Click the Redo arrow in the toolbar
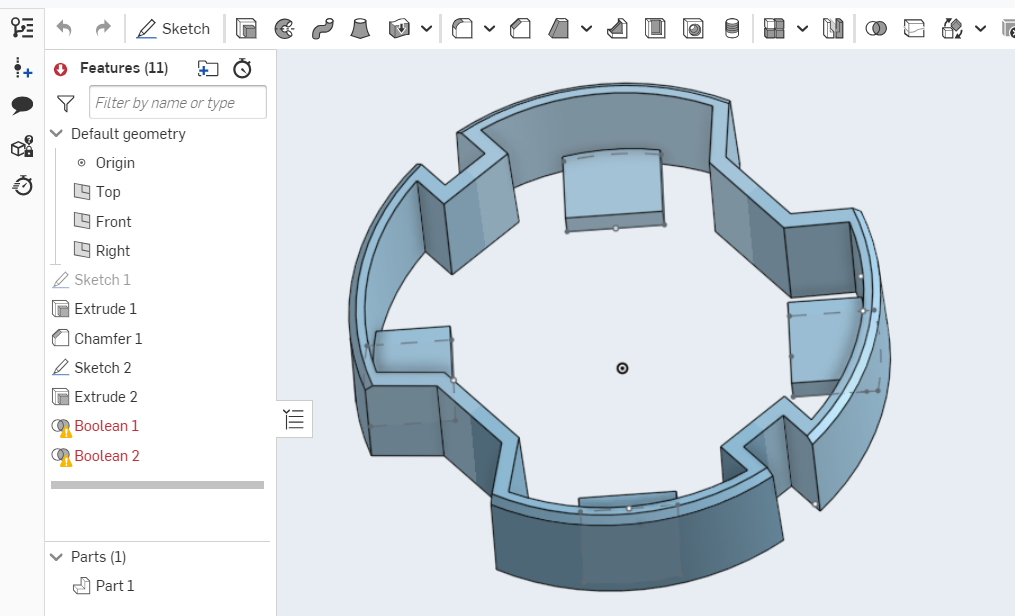 pyautogui.click(x=103, y=28)
